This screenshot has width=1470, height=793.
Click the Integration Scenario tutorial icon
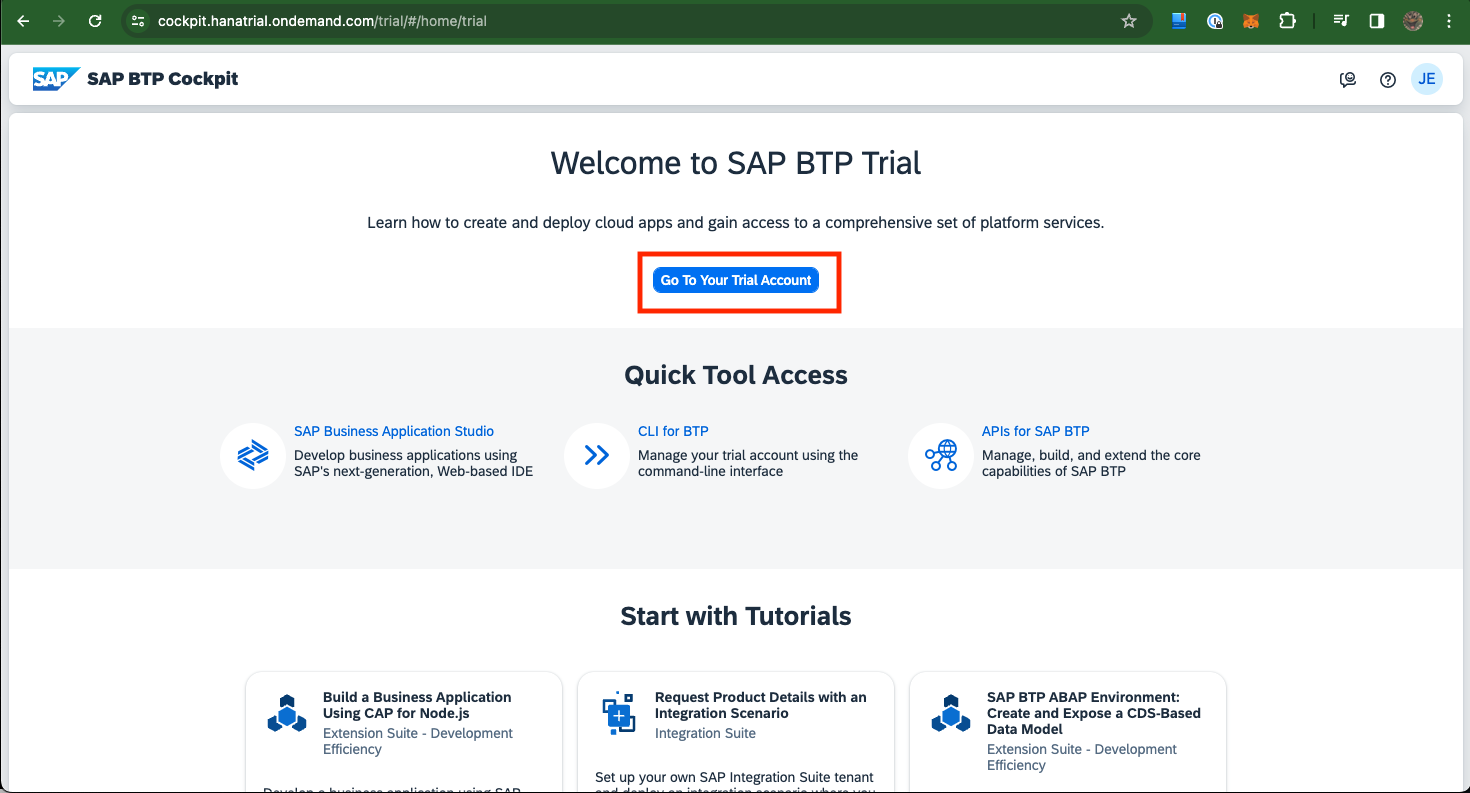point(619,714)
